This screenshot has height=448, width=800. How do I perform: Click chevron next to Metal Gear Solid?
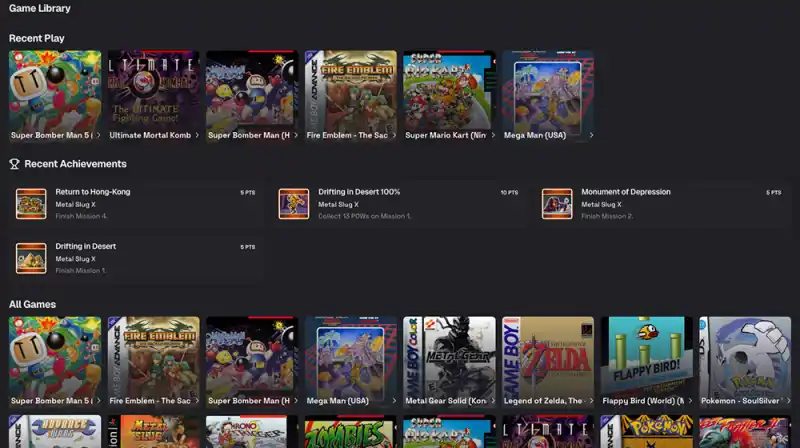coord(493,401)
